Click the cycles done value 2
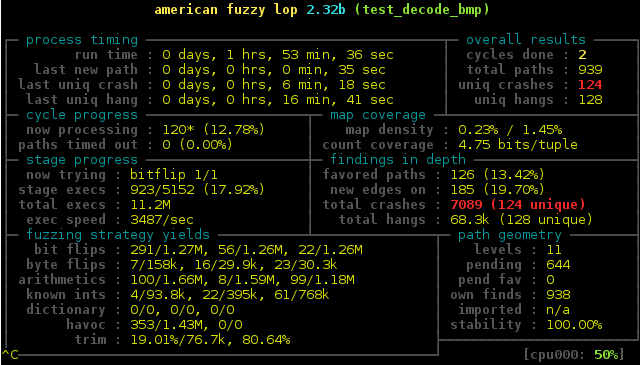The height and width of the screenshot is (365, 640). (x=582, y=55)
